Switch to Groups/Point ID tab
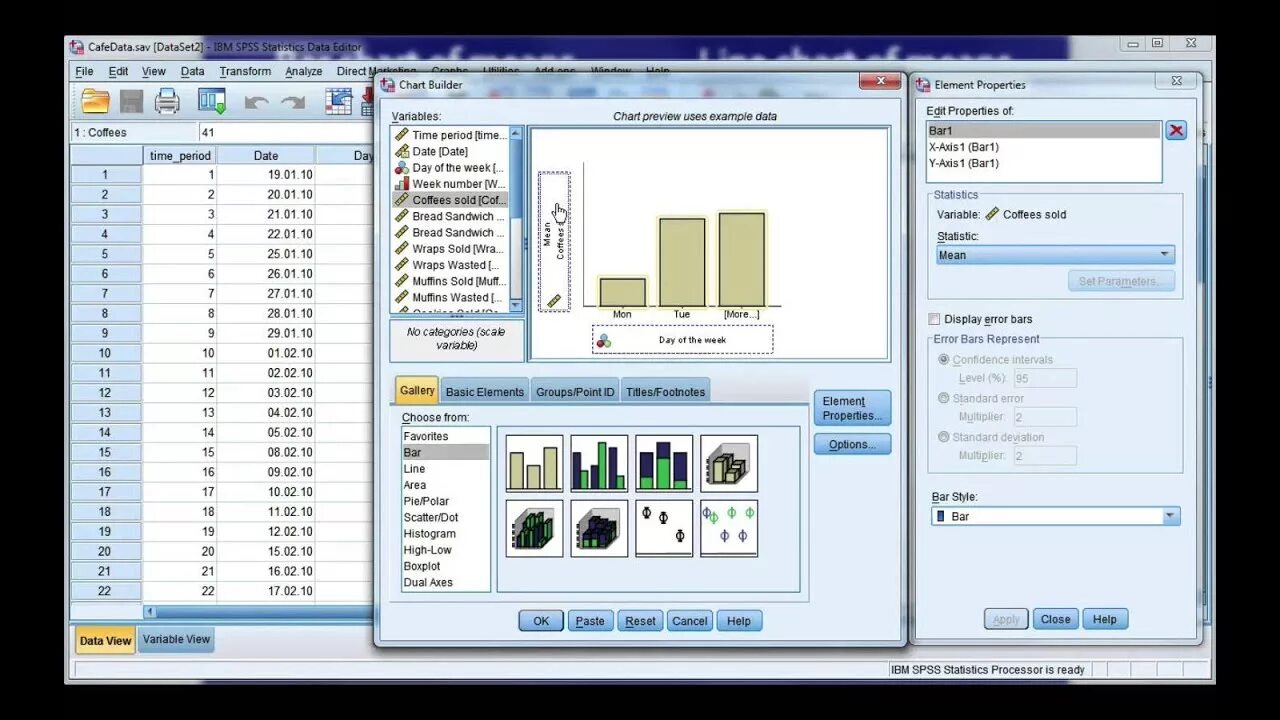Image resolution: width=1280 pixels, height=720 pixels. pyautogui.click(x=575, y=392)
